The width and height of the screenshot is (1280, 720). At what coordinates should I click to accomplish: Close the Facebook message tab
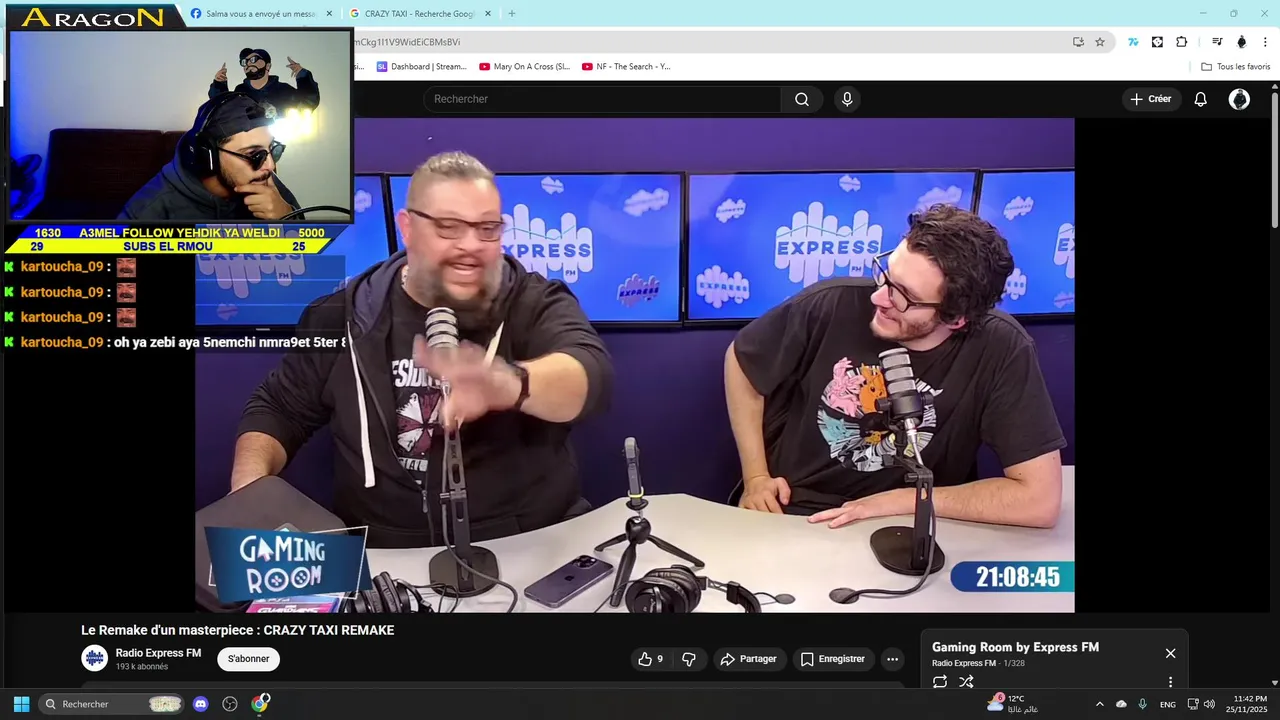coord(329,14)
